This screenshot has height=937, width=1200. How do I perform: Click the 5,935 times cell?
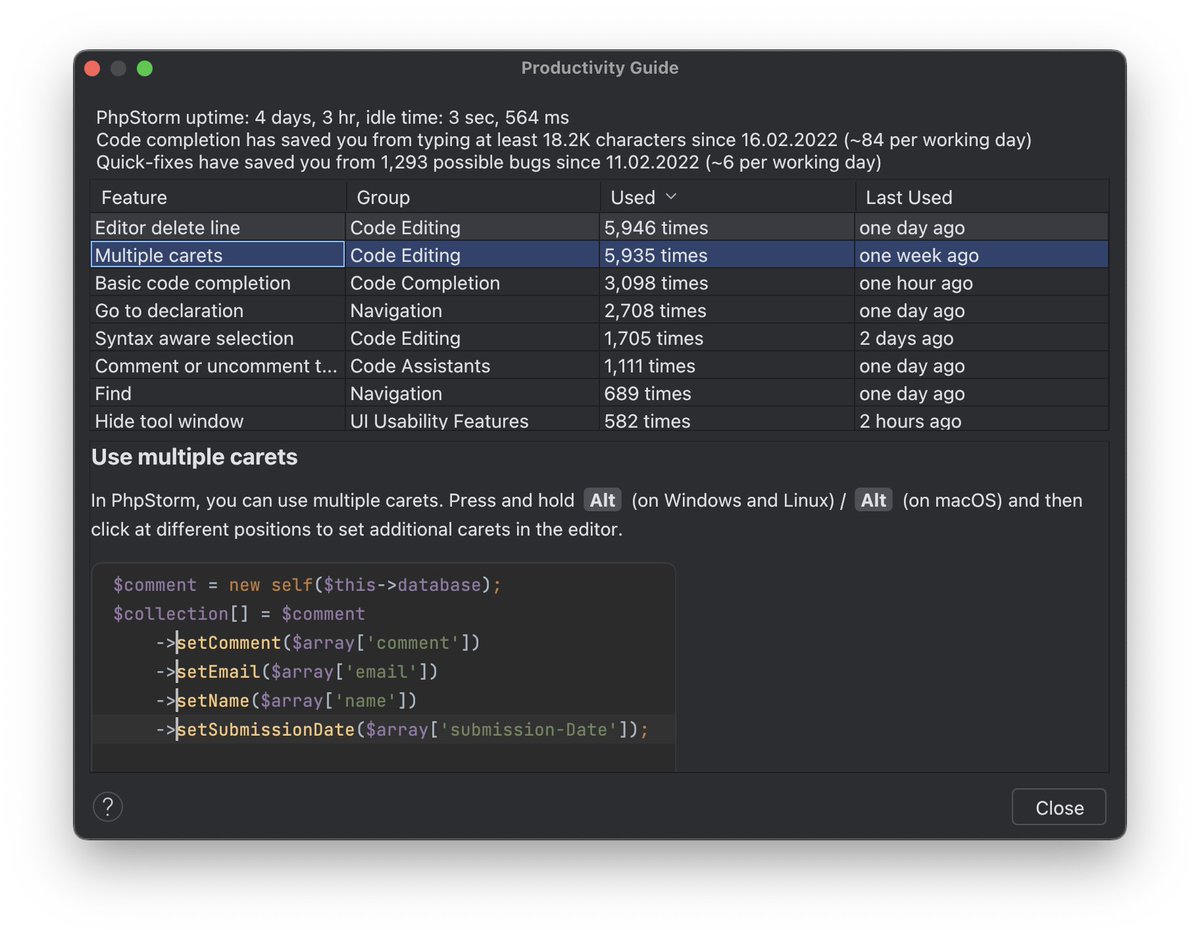pos(728,255)
